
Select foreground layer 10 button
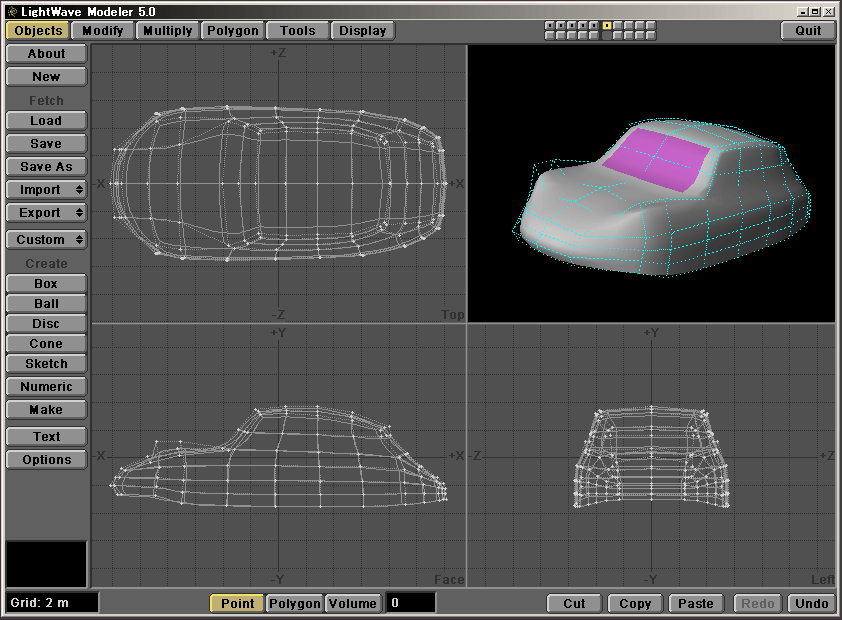point(651,25)
